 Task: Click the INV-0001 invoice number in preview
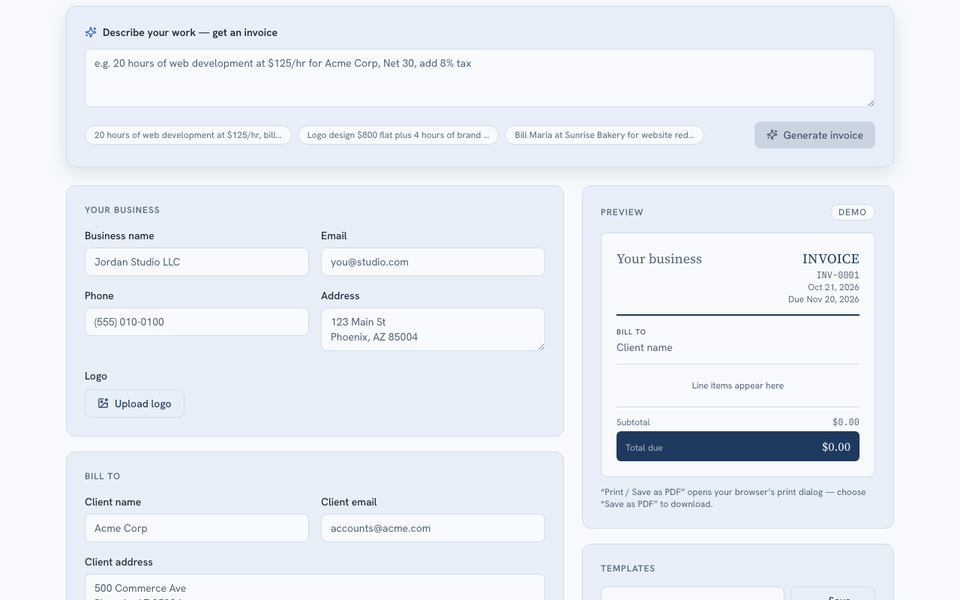pos(838,276)
